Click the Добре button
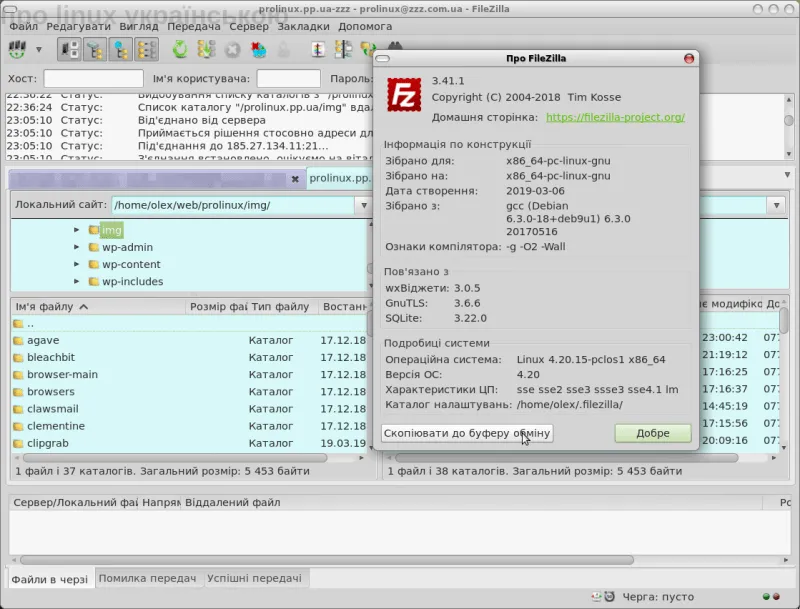Image resolution: width=800 pixels, height=609 pixels. pos(653,434)
